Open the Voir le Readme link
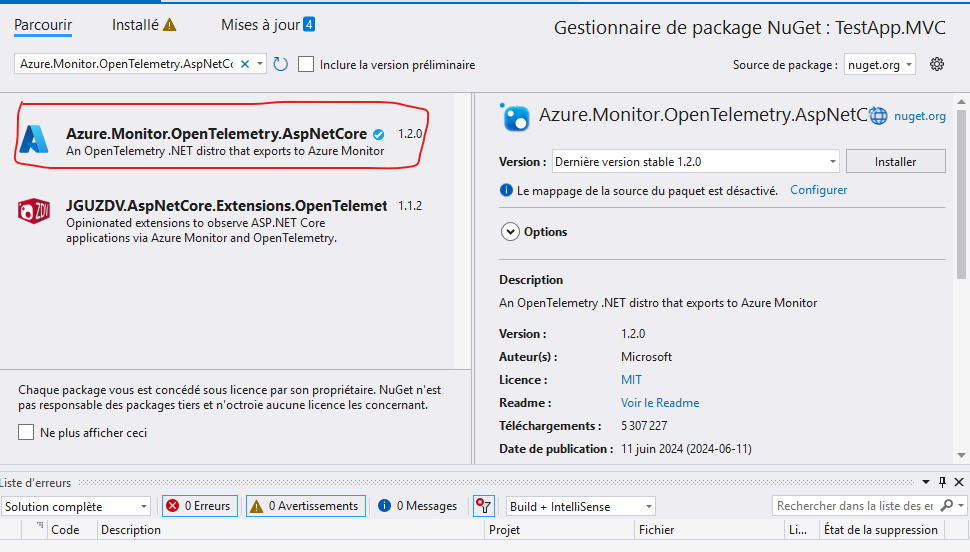970x552 pixels. (x=660, y=403)
